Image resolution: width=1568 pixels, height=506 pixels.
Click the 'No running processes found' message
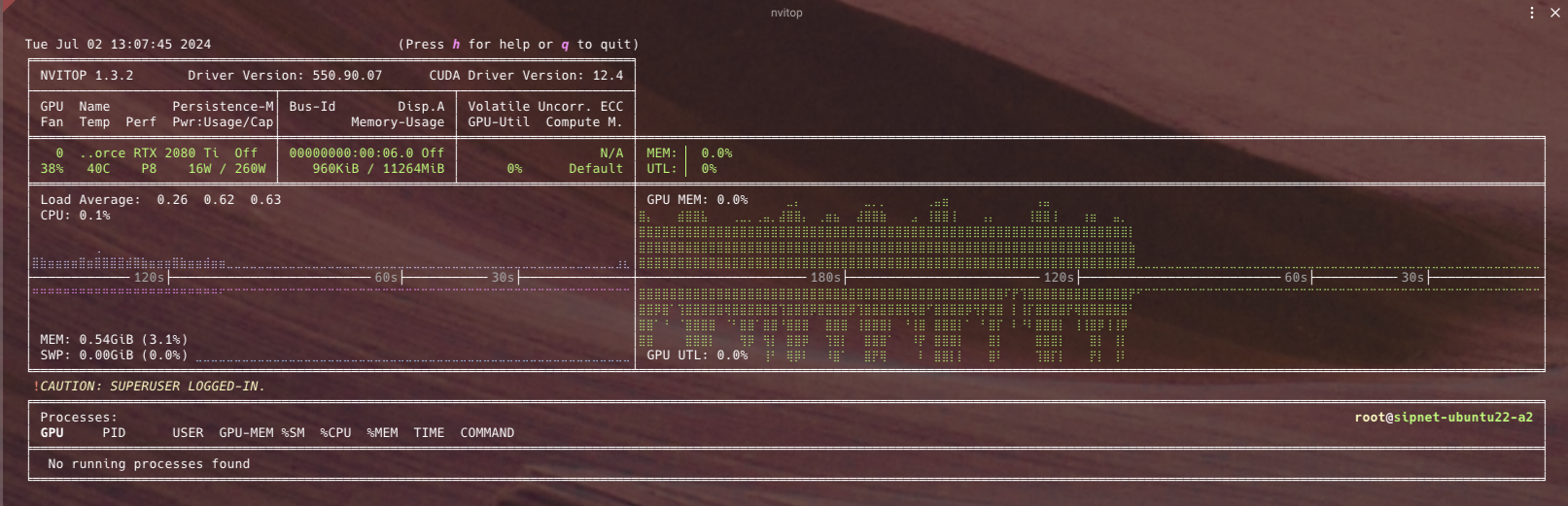[149, 464]
